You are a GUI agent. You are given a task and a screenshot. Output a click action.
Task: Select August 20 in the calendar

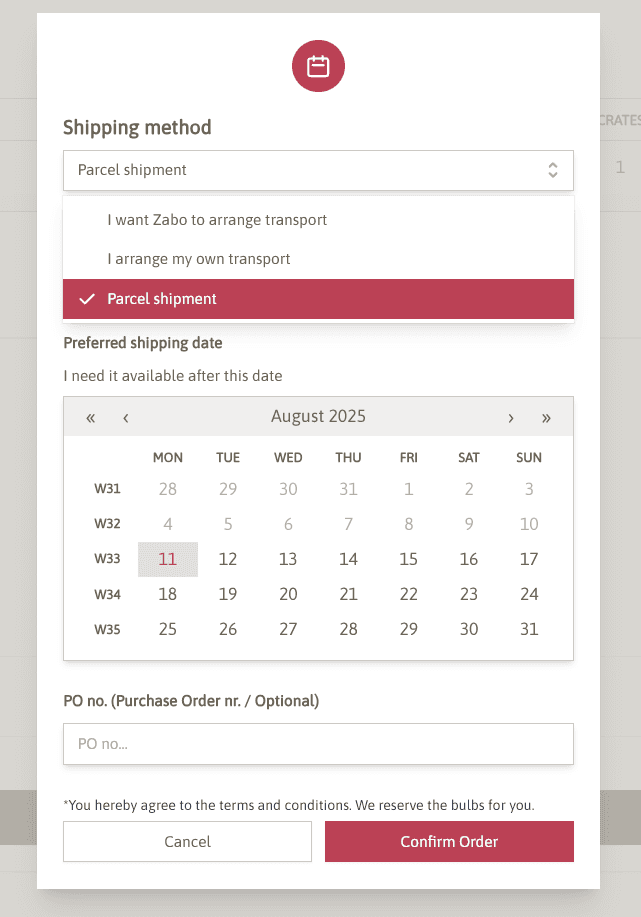tap(288, 594)
